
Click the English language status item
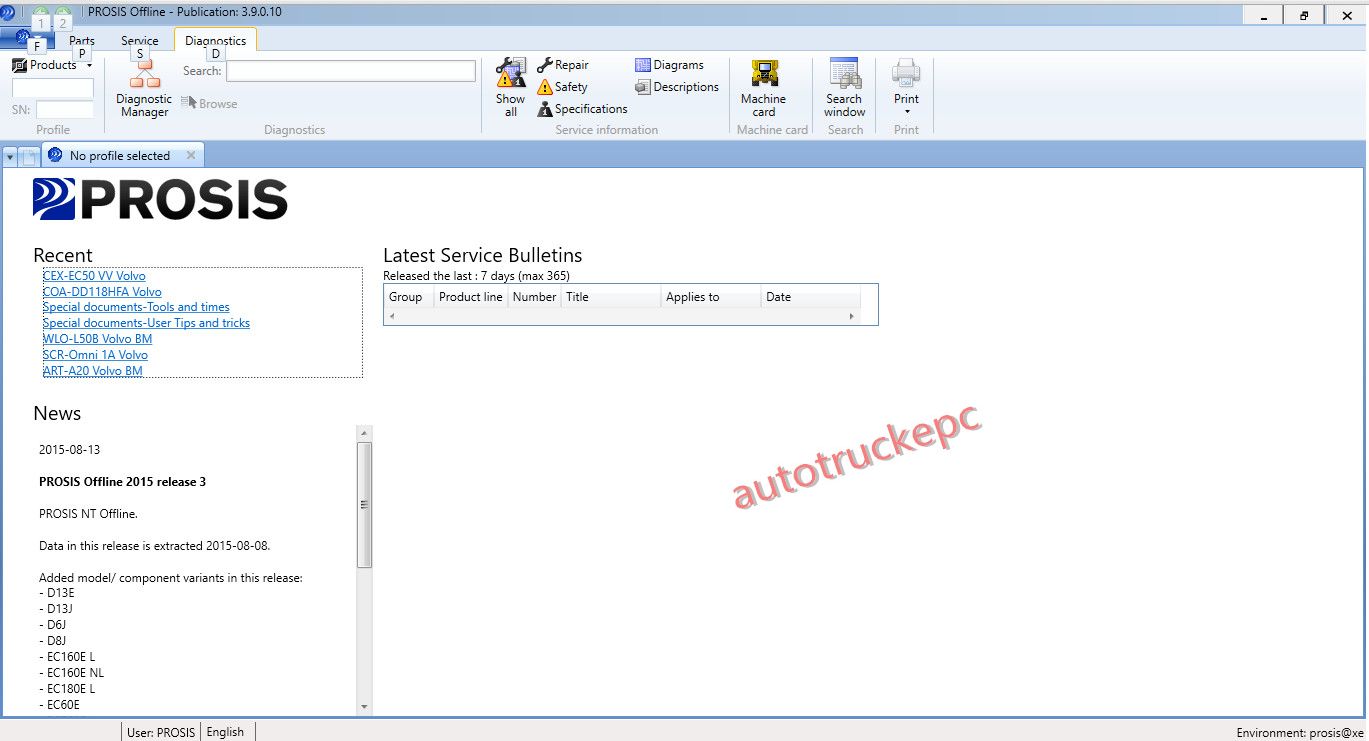[x=225, y=732]
